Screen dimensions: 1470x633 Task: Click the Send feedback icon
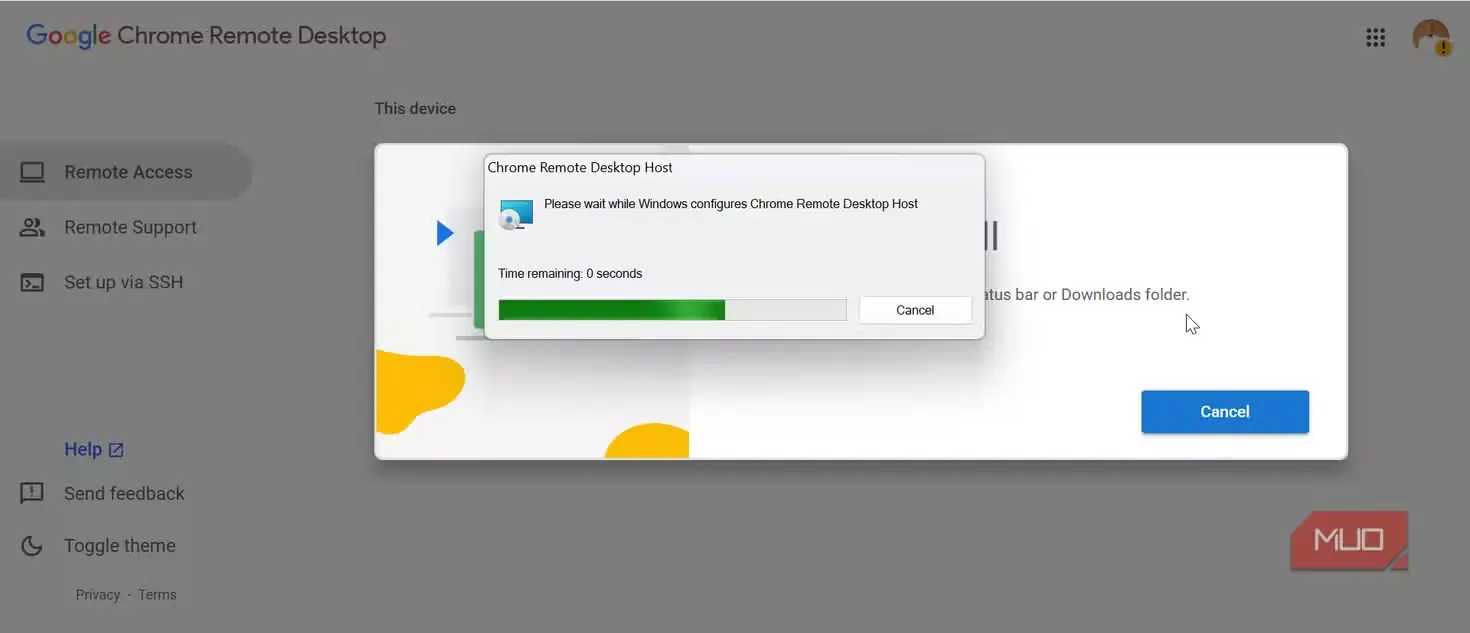32,493
